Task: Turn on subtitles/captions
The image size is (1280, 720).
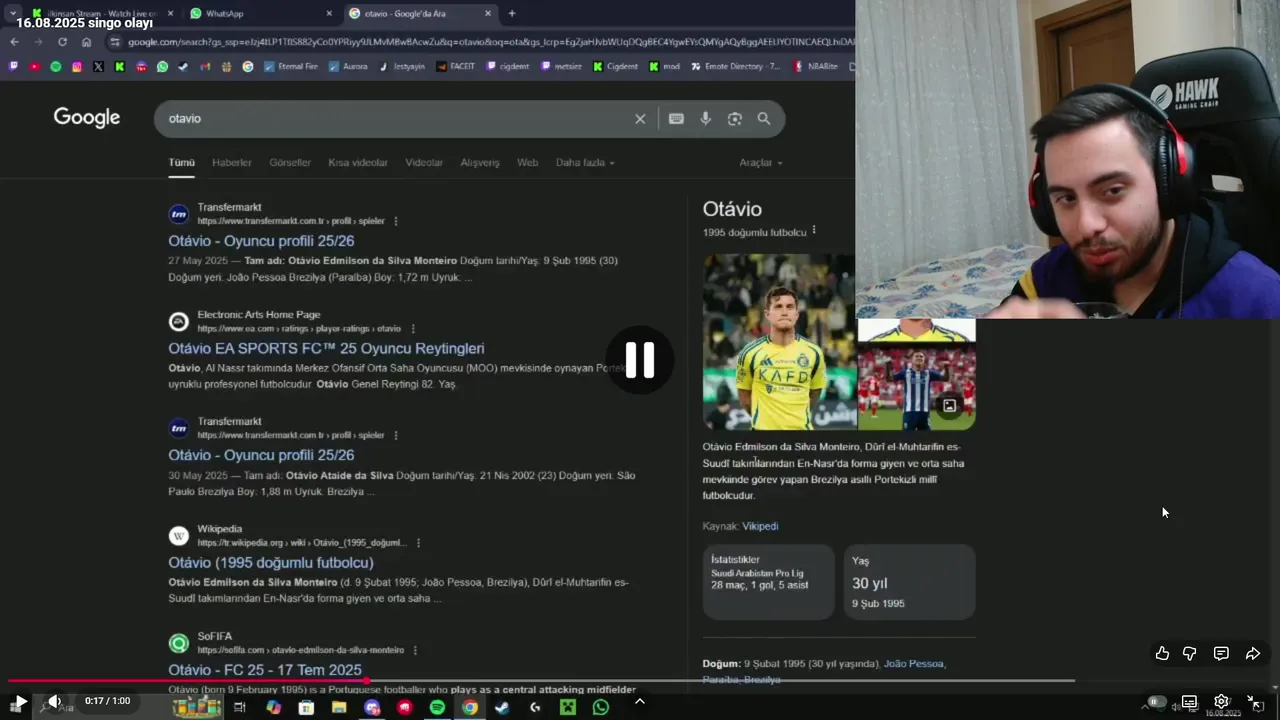Action: (1189, 702)
